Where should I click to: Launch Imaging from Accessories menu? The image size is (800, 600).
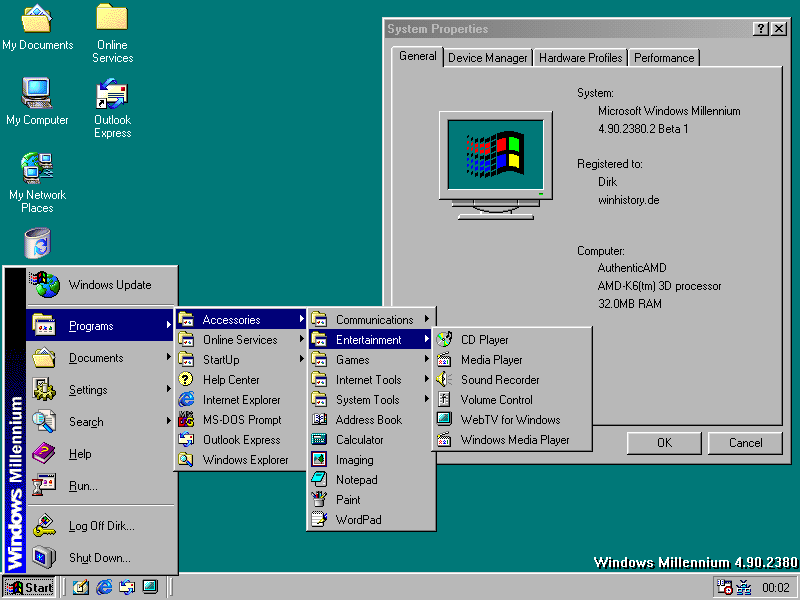[x=371, y=460]
